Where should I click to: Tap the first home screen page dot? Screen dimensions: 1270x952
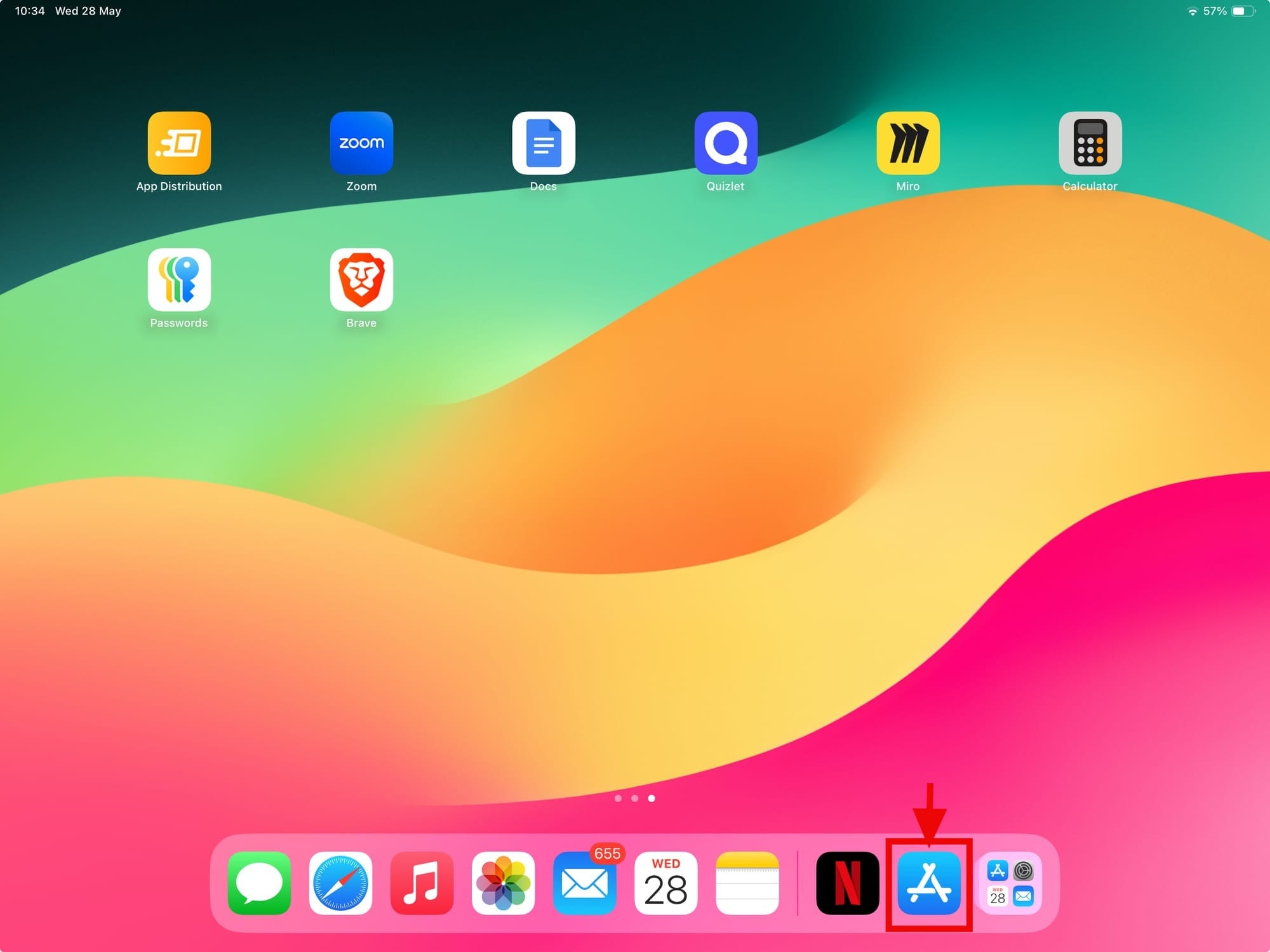click(618, 798)
